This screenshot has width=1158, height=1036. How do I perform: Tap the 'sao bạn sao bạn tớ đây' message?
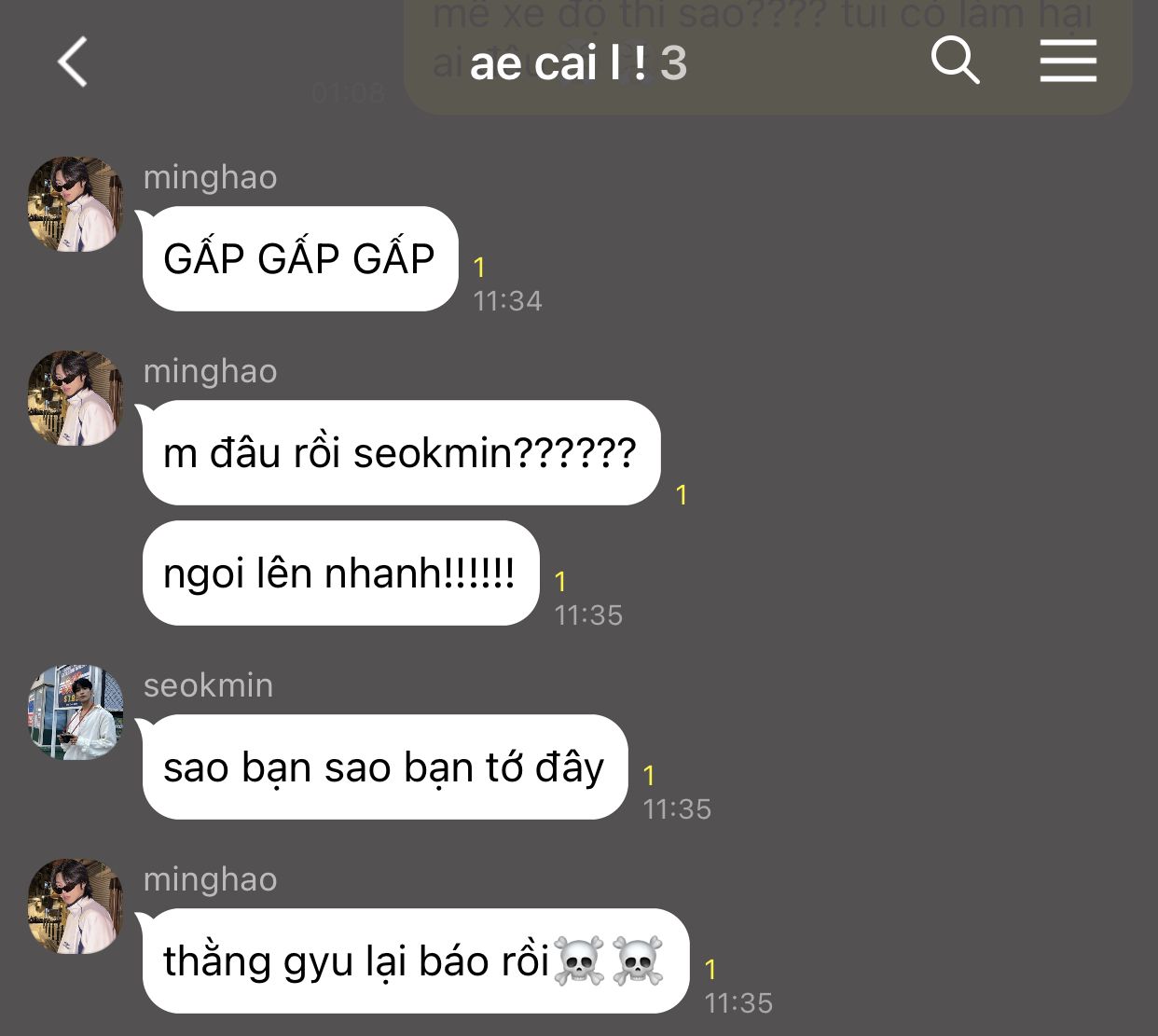pyautogui.click(x=385, y=767)
